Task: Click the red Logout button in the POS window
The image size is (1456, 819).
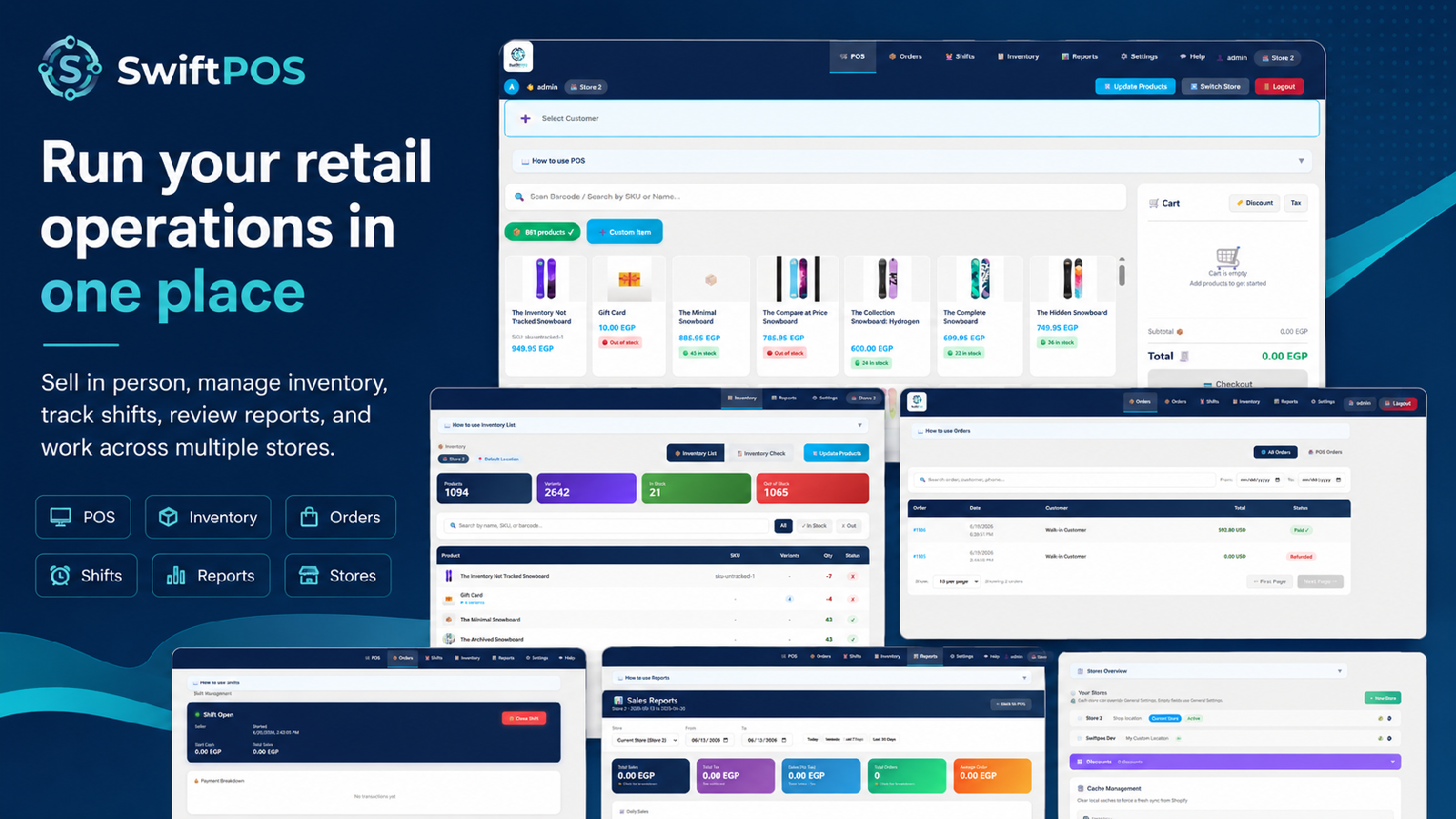Action: pos(1279,86)
